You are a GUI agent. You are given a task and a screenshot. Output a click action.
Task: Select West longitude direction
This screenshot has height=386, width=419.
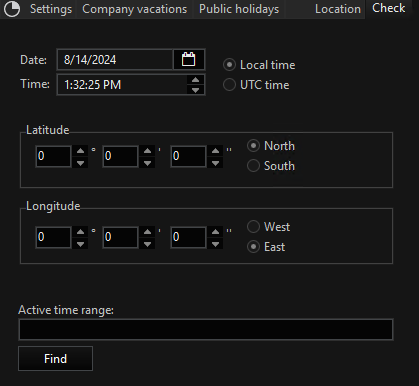(268, 227)
